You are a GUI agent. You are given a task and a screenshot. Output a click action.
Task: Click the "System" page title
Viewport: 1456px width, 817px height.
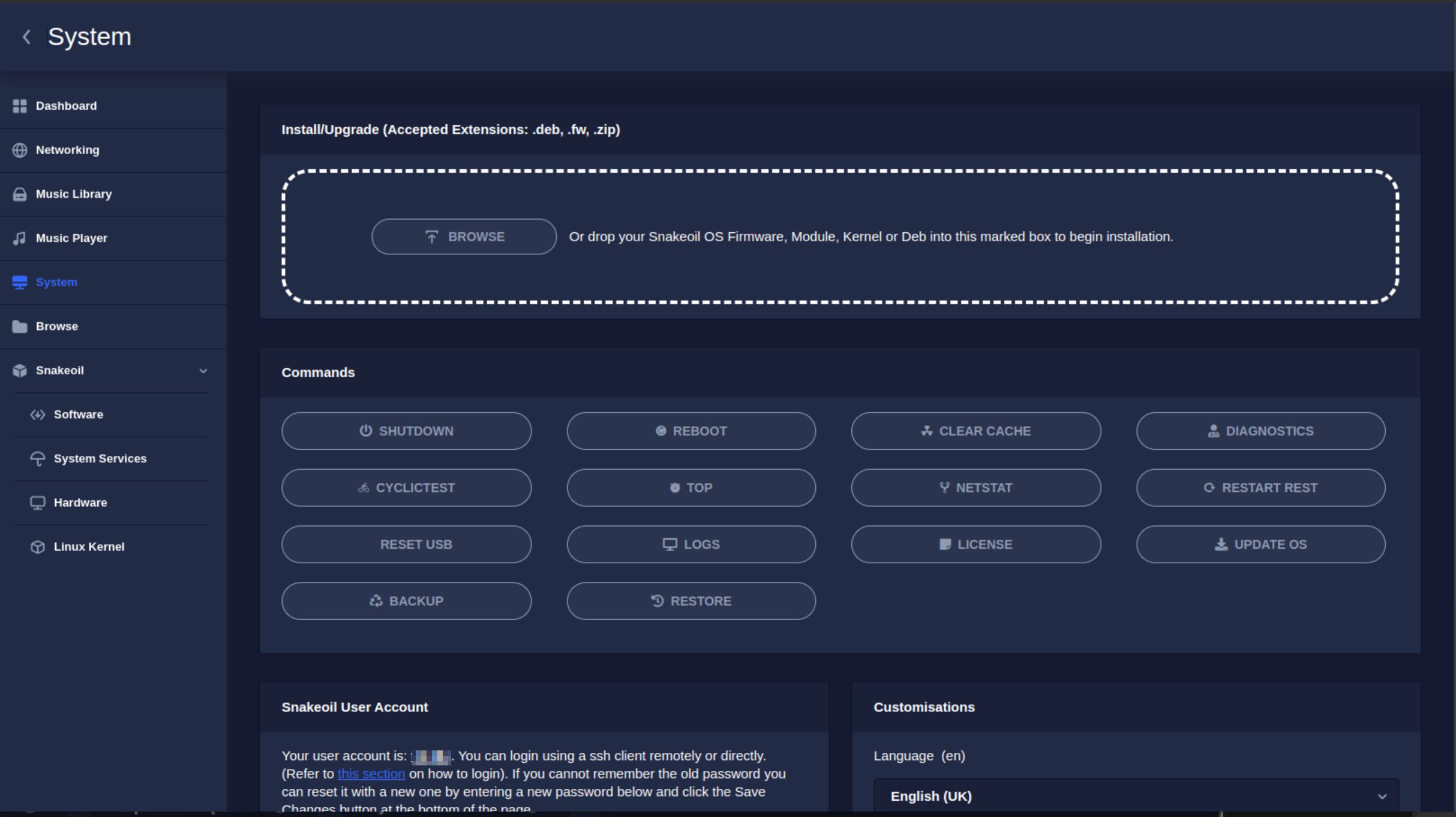(89, 37)
